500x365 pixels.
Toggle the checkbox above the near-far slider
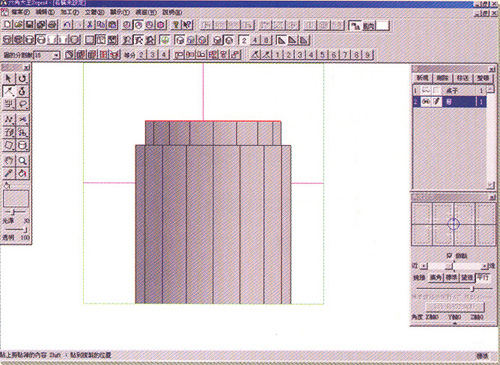click(x=449, y=256)
